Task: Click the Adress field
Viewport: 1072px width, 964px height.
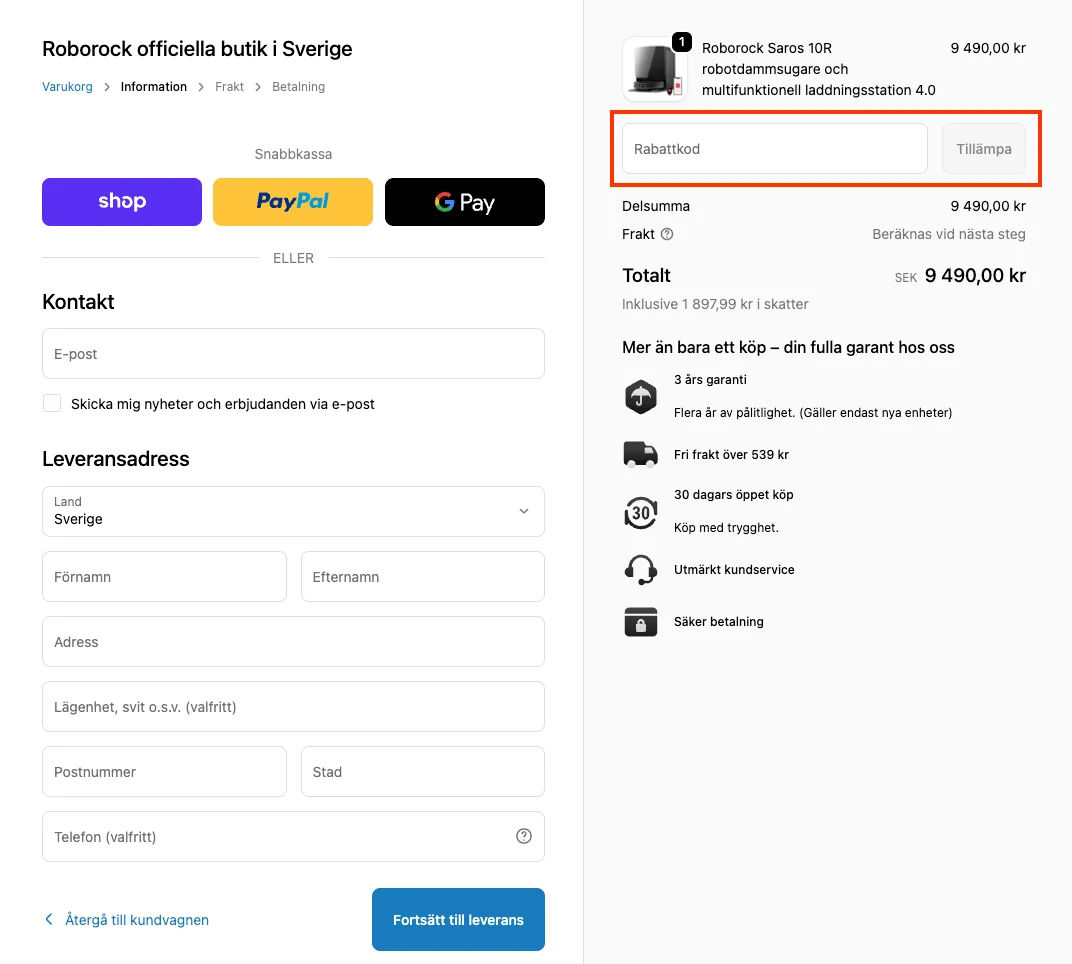Action: pos(293,641)
